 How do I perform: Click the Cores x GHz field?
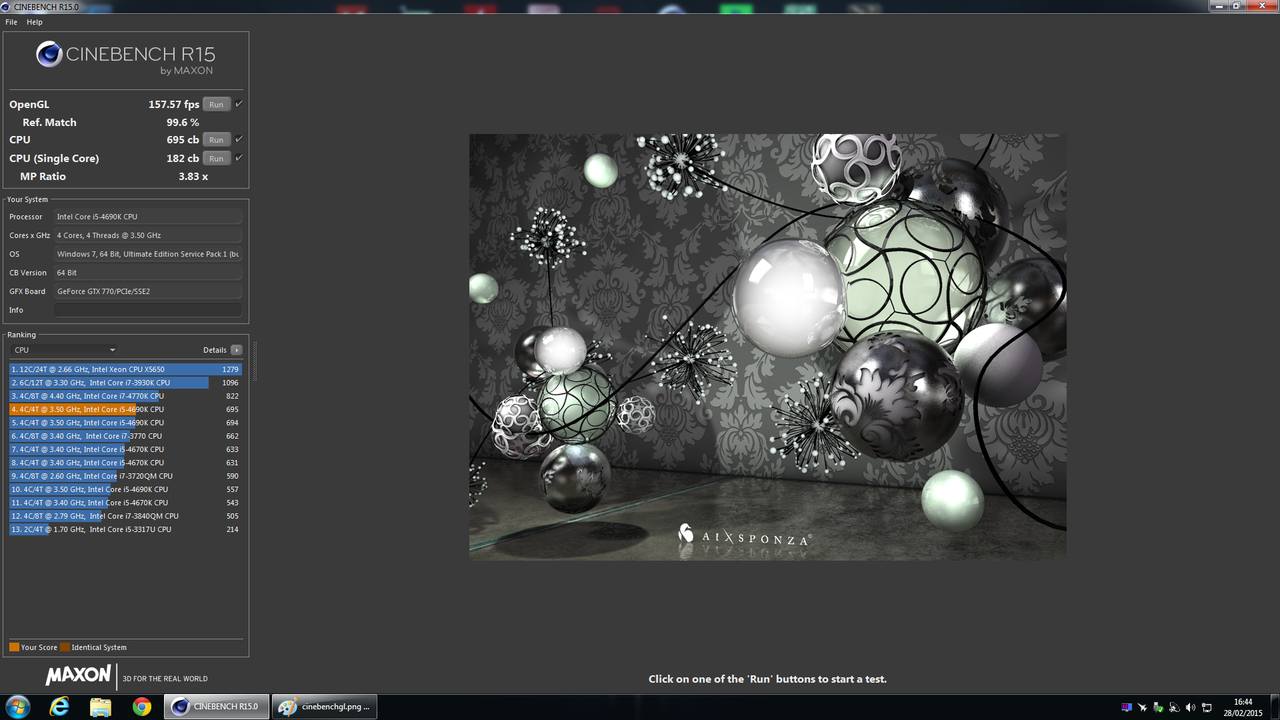(x=148, y=235)
